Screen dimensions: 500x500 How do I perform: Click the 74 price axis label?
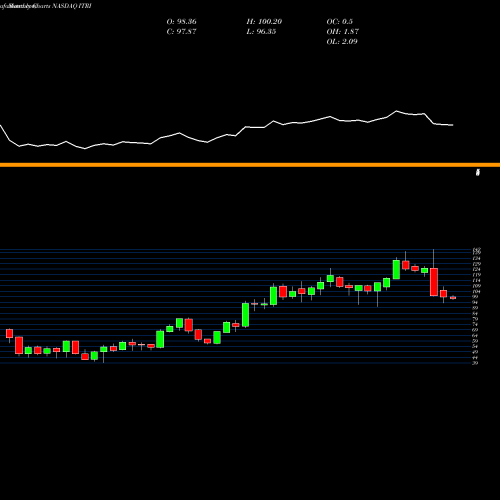point(475,324)
